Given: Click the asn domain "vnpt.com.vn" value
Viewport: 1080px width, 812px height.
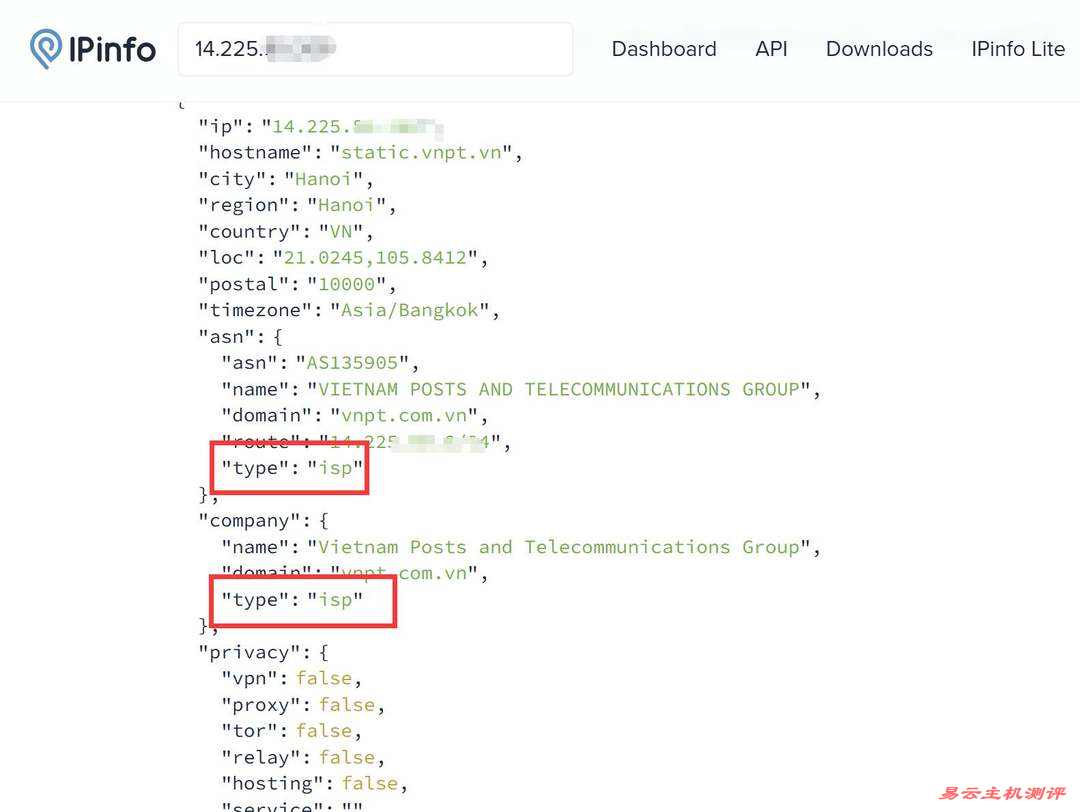Looking at the screenshot, I should [x=410, y=415].
